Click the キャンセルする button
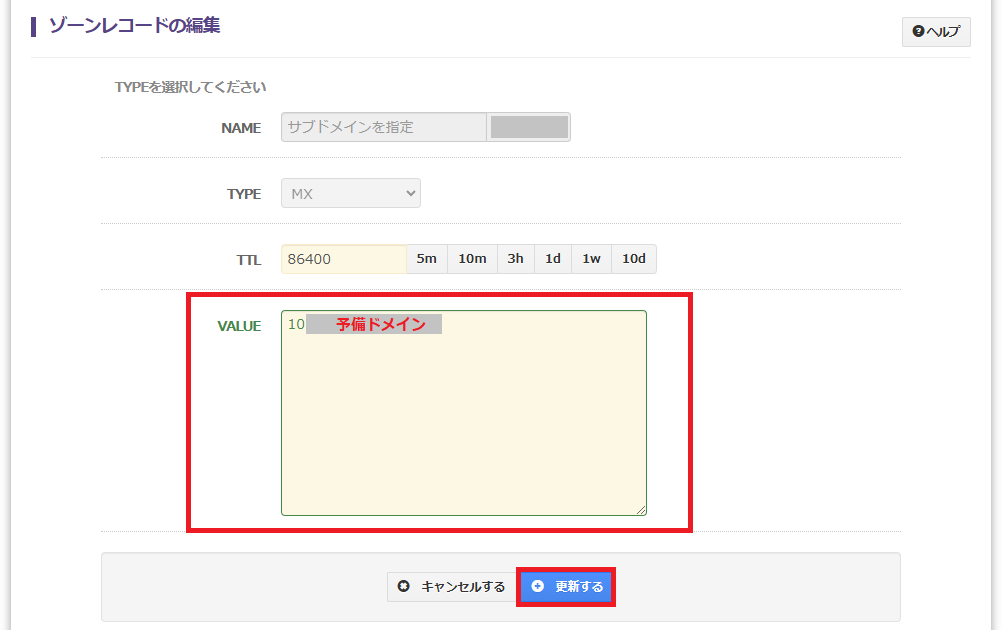This screenshot has height=630, width=1002. pos(452,587)
